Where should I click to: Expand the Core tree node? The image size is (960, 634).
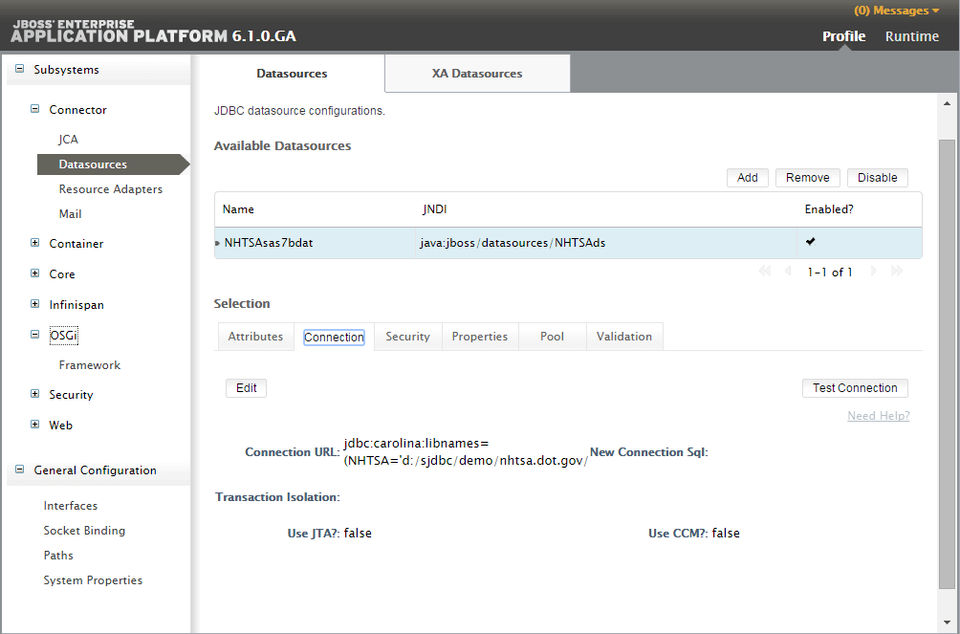click(35, 274)
